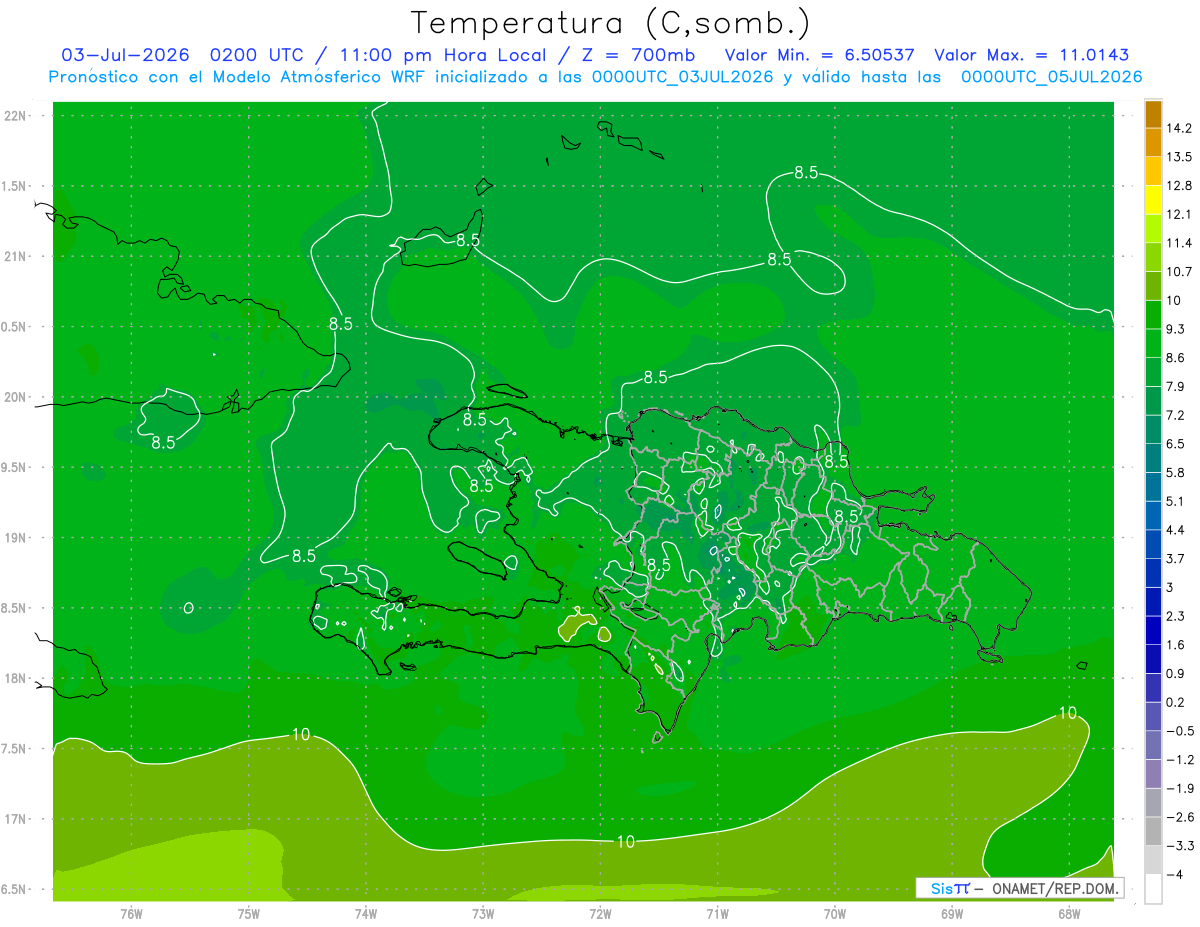Click legend color band between 10 and 9.3

click(x=1153, y=315)
